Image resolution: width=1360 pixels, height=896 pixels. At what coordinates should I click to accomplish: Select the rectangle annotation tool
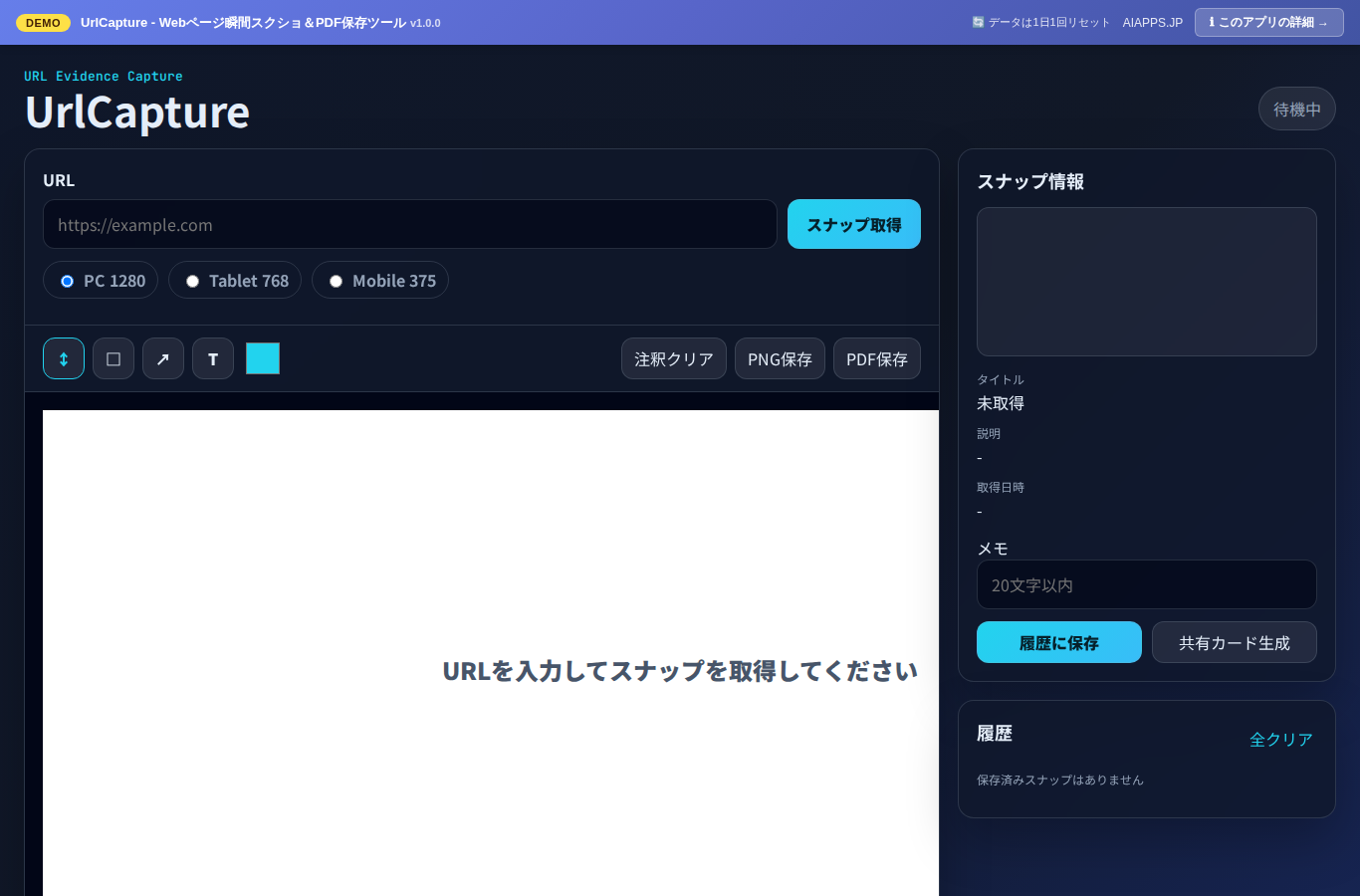coord(113,358)
